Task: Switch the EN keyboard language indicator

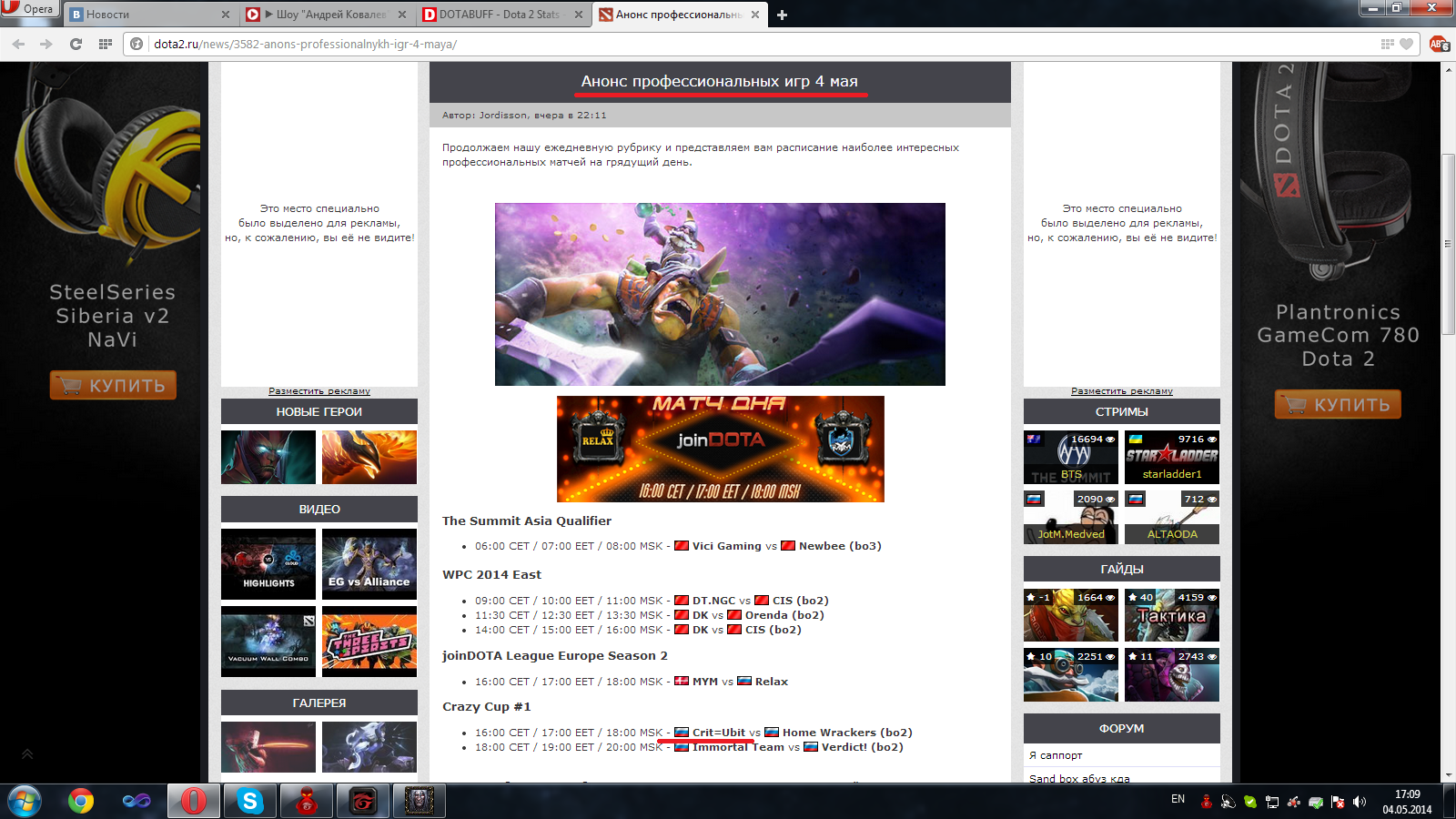Action: (1178, 799)
